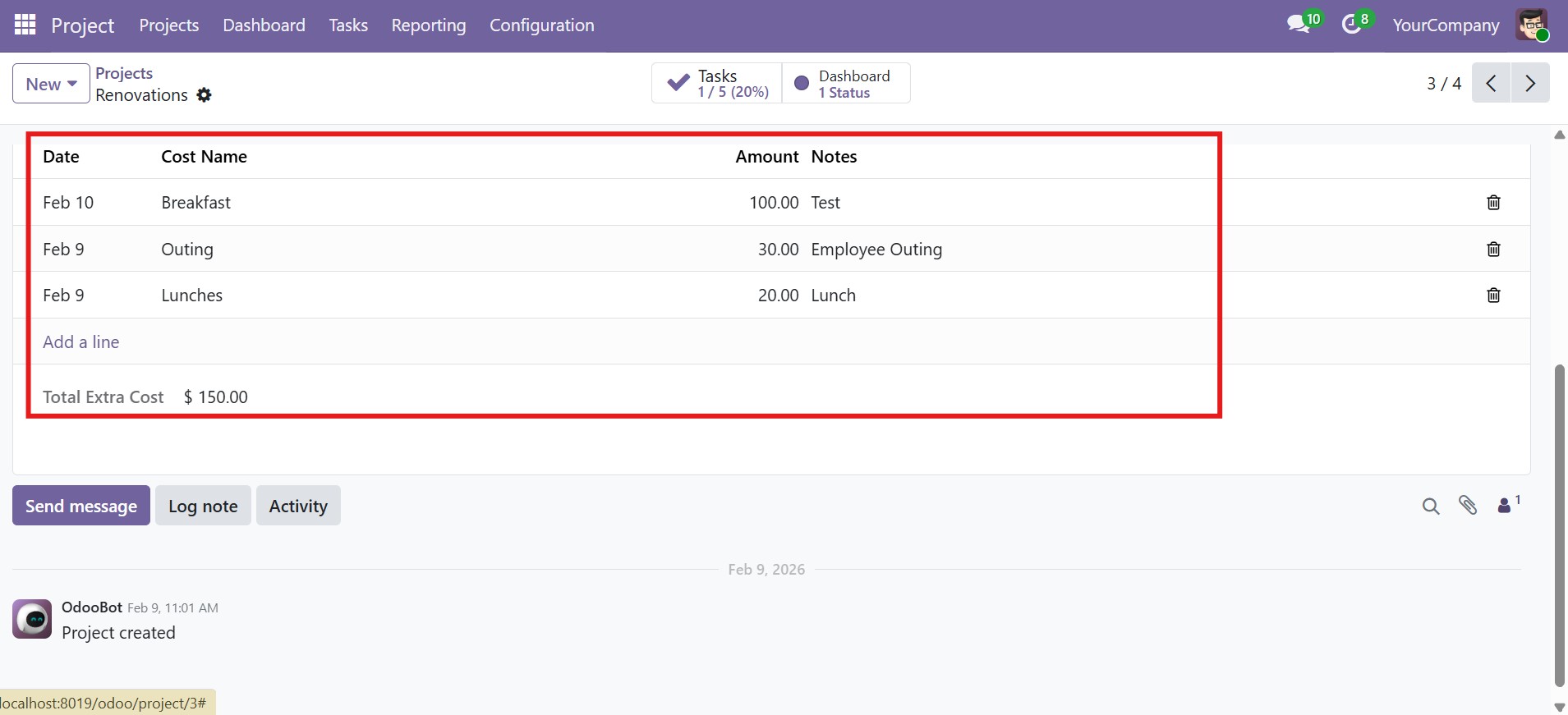
Task: Open the activities clock icon
Action: [1351, 25]
